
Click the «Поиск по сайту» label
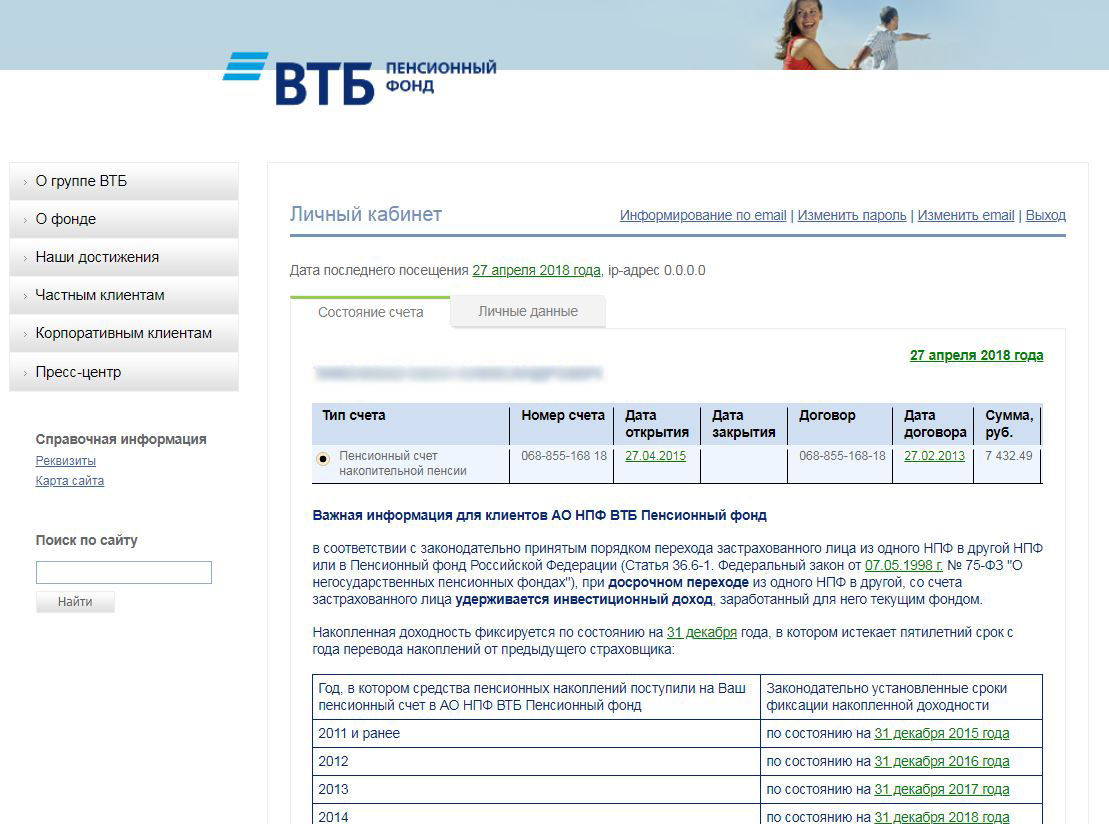click(86, 540)
